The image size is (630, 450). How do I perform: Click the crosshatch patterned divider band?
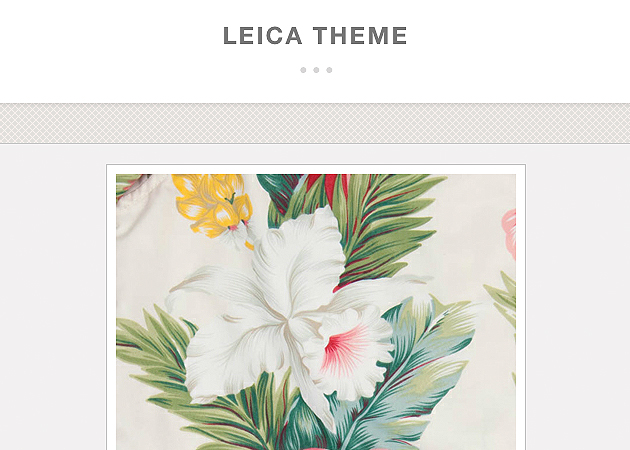tap(315, 123)
